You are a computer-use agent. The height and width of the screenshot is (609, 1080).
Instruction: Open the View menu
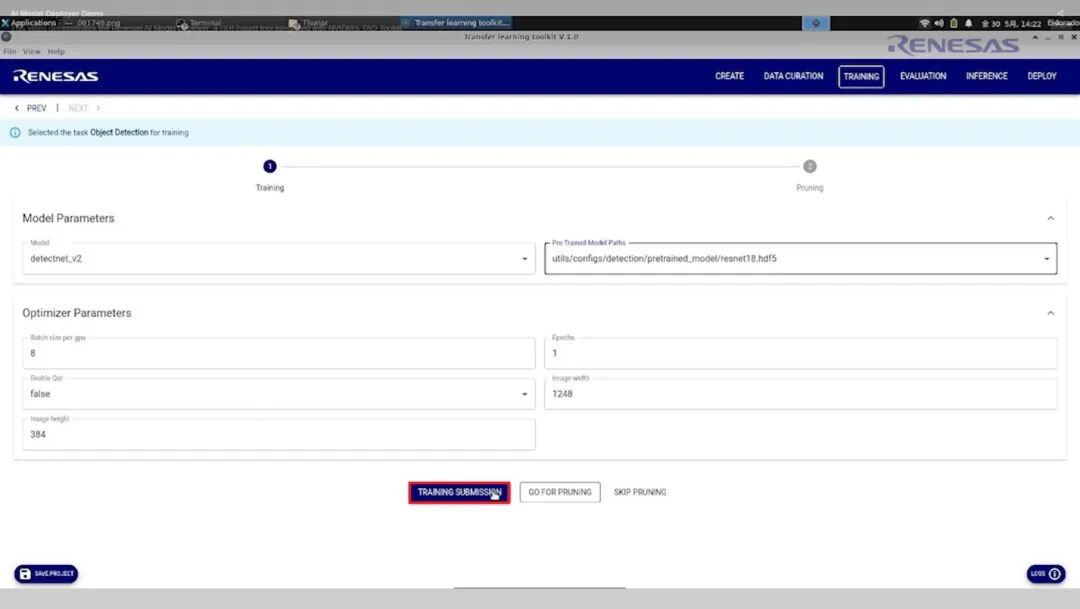point(32,52)
